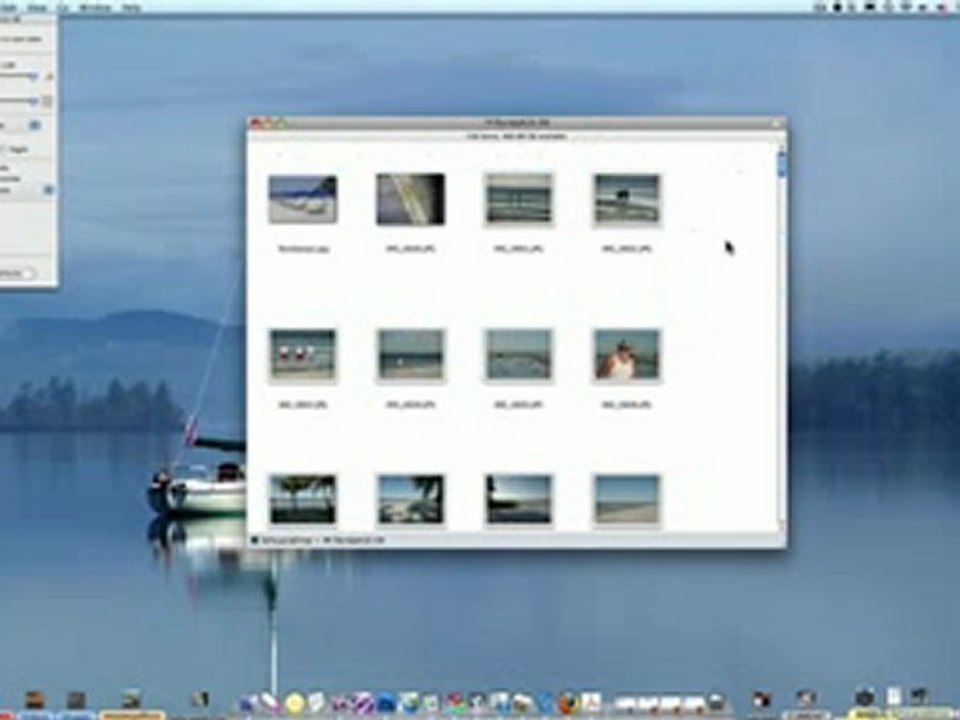960x720 pixels.
Task: Open Firefox from the Dock
Action: point(569,702)
